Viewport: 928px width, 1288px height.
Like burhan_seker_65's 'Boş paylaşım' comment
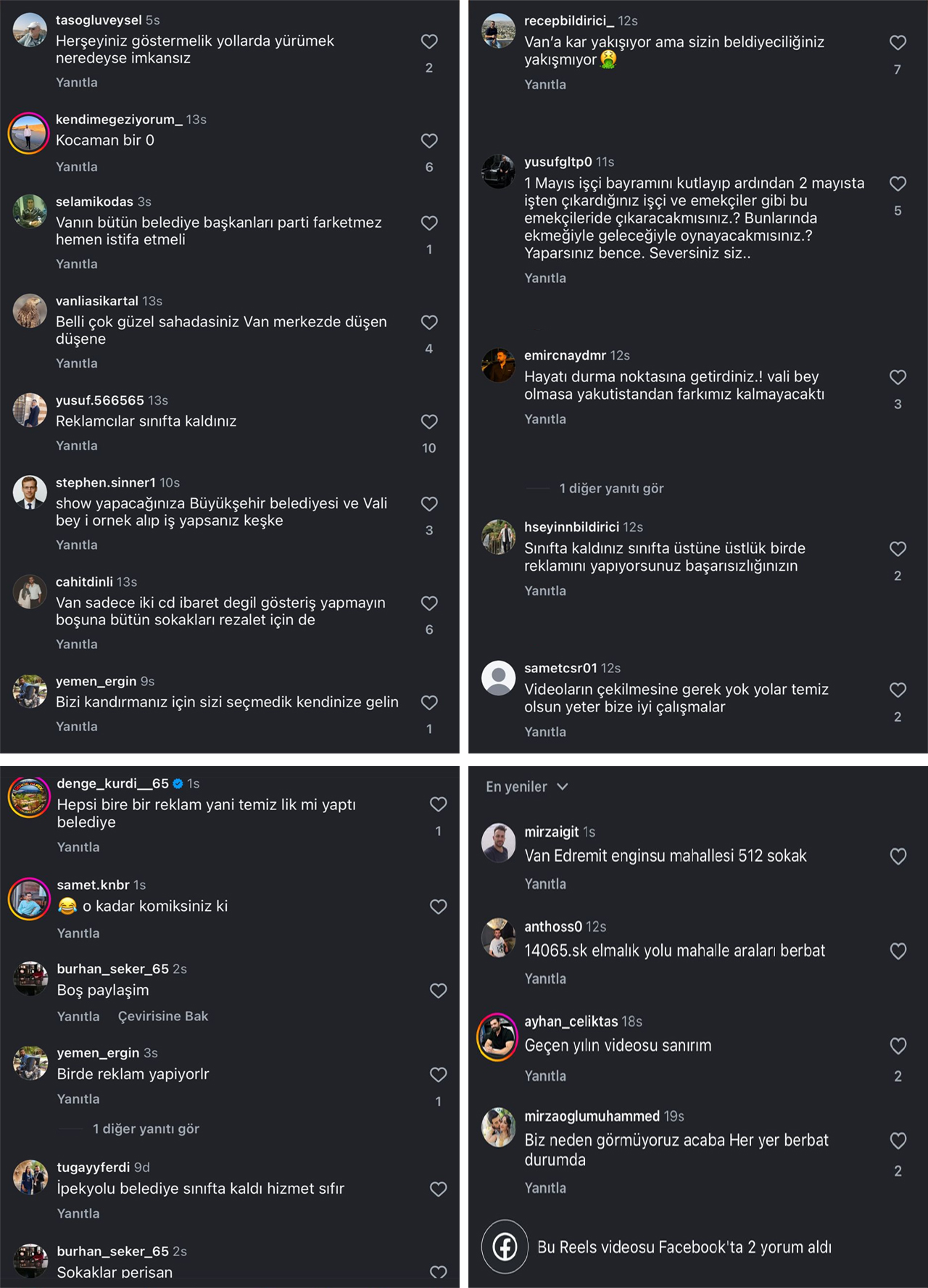pyautogui.click(x=437, y=991)
